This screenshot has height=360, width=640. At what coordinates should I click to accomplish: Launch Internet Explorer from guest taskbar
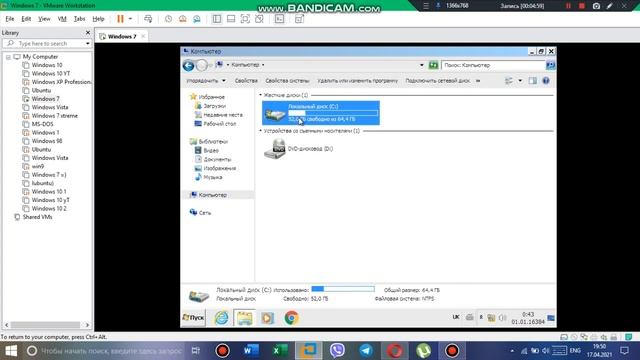click(x=222, y=318)
